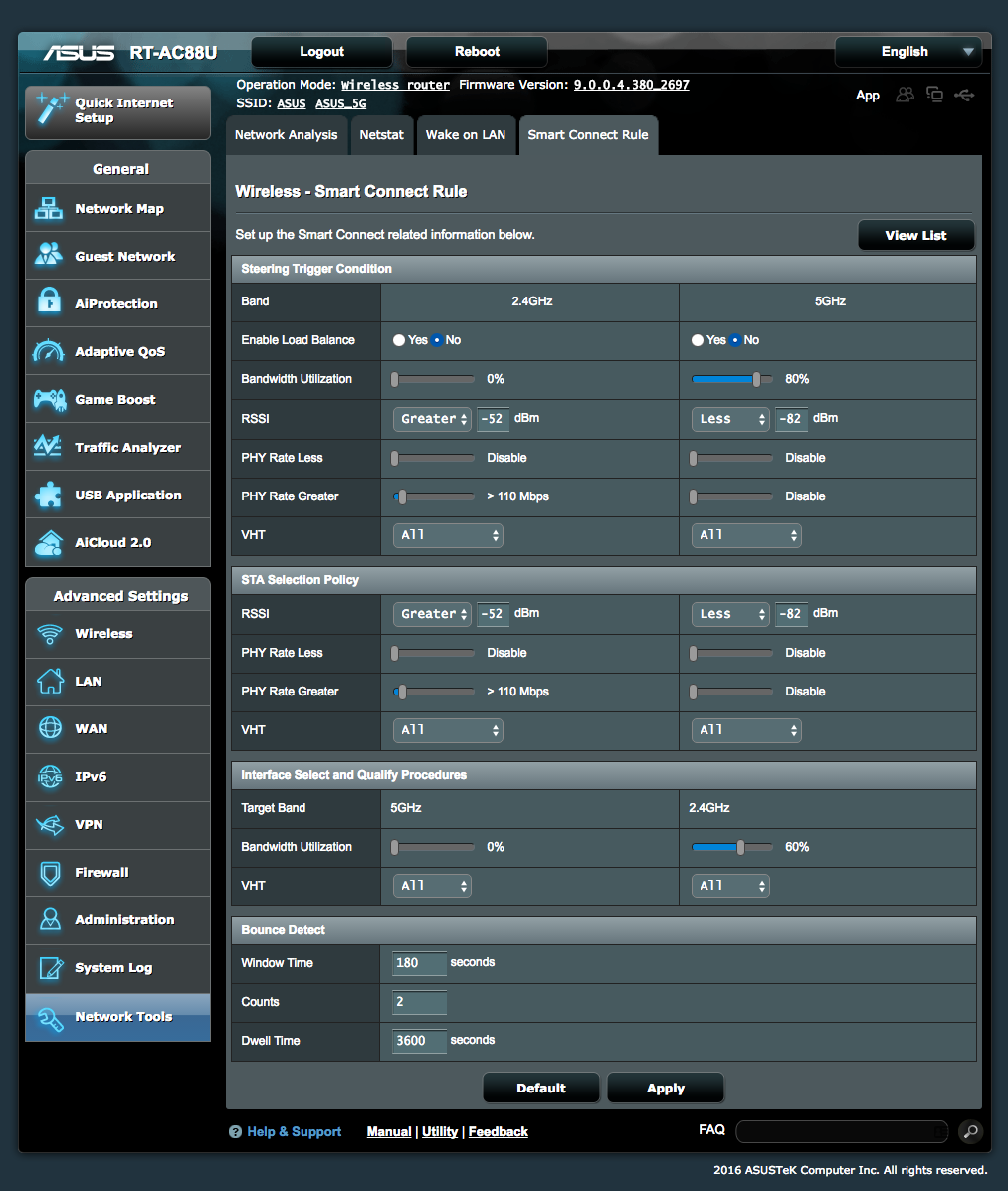Select No for 5GHz Enable Load Balance
This screenshot has height=1191, width=1008.
[735, 340]
